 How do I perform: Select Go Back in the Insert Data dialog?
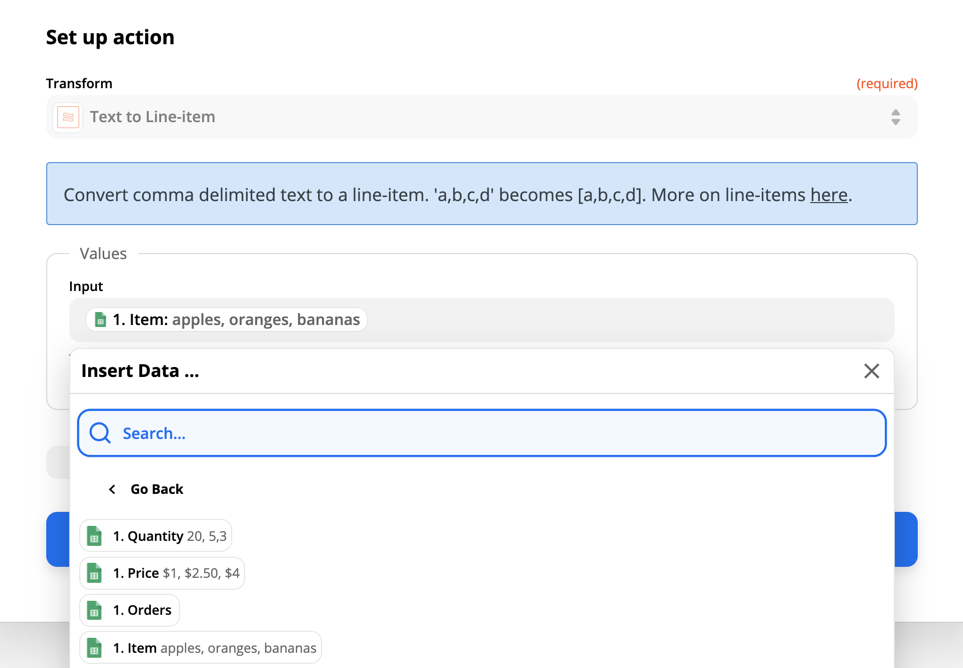[x=156, y=489]
